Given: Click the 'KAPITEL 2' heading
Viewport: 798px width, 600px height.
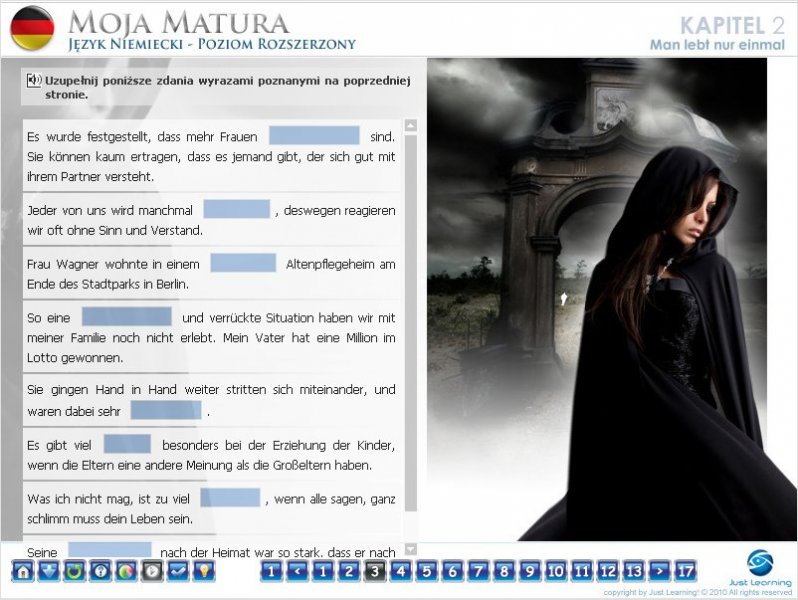Looking at the screenshot, I should click(x=732, y=25).
